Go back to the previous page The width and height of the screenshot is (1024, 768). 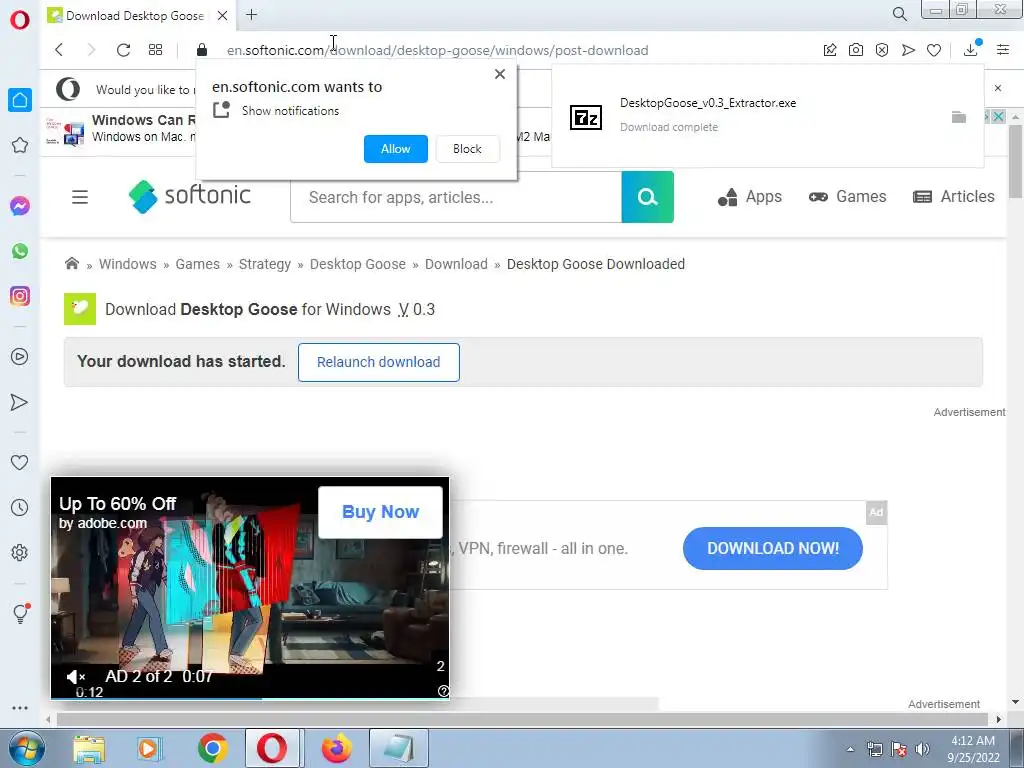[59, 50]
